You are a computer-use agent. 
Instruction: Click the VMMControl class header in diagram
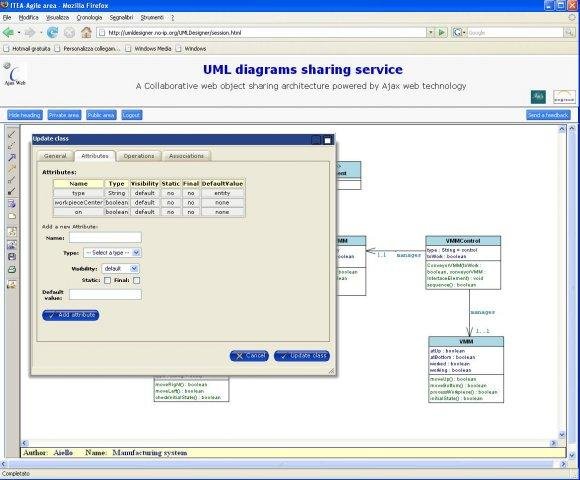click(463, 241)
